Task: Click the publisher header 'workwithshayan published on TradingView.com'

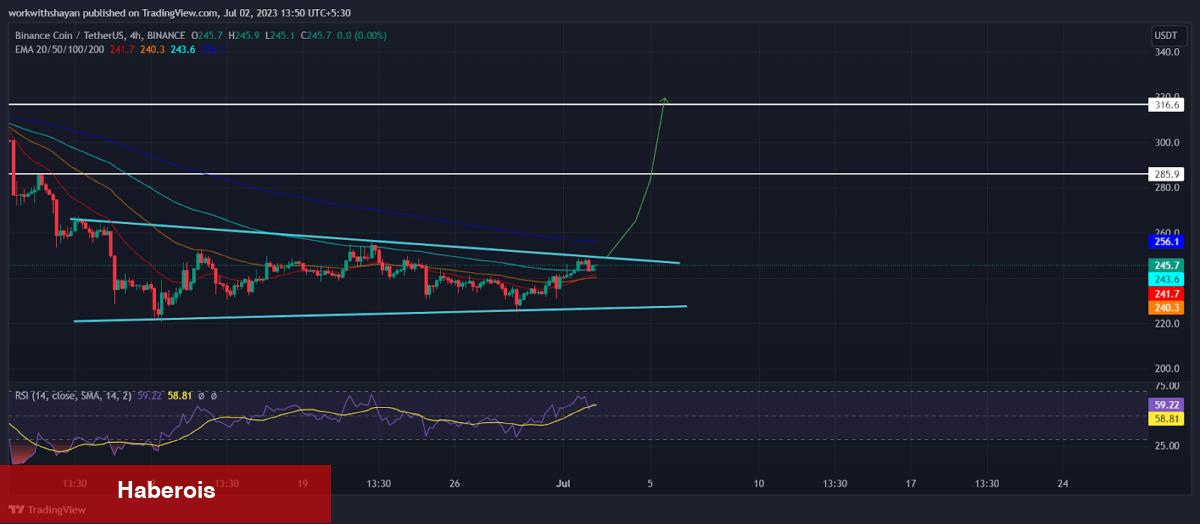Action: click(x=115, y=14)
